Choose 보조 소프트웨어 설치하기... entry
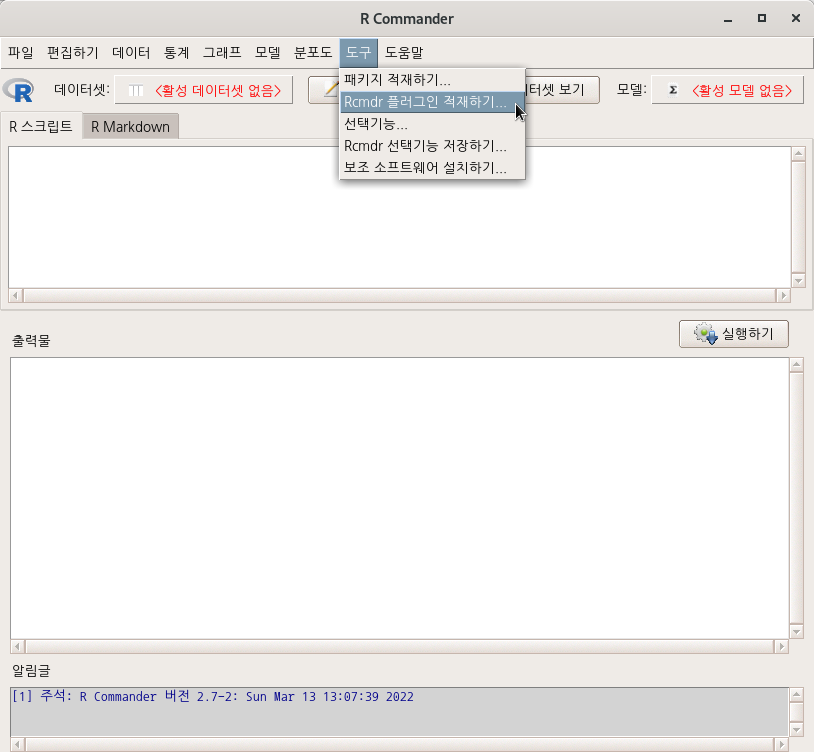 tap(432, 168)
